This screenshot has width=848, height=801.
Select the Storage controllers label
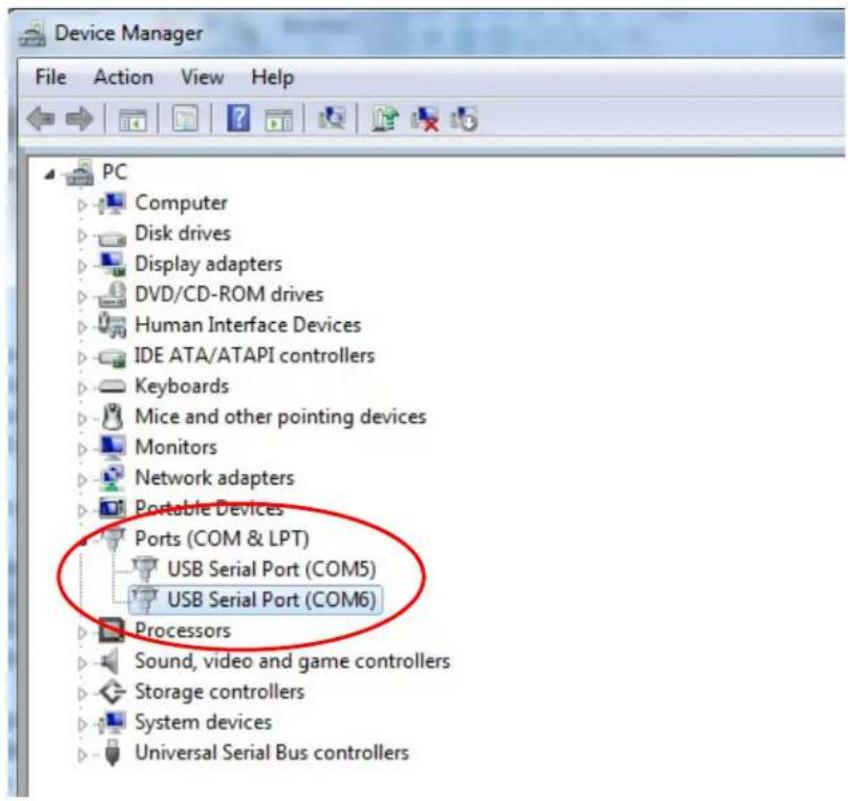[x=220, y=692]
